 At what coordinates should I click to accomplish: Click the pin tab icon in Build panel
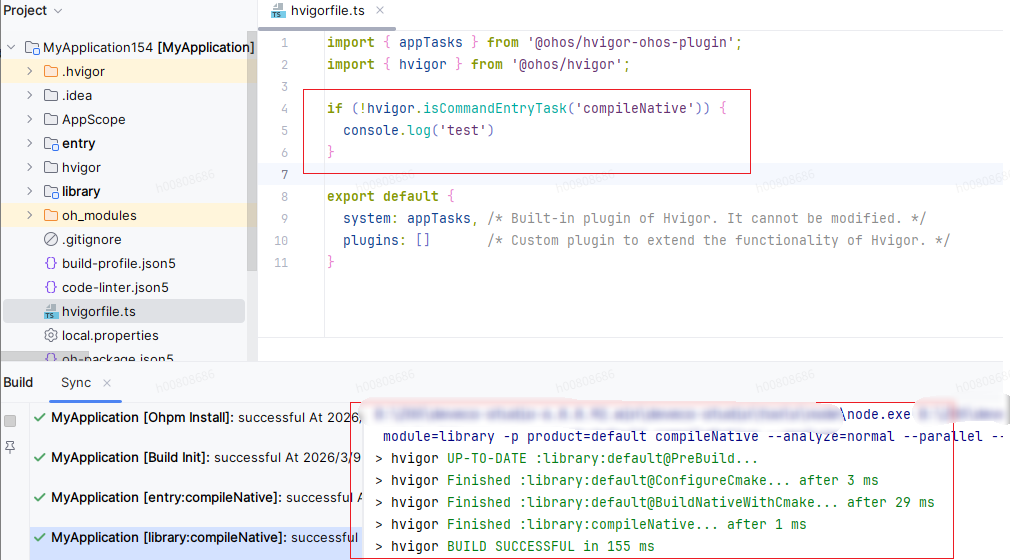[10, 447]
